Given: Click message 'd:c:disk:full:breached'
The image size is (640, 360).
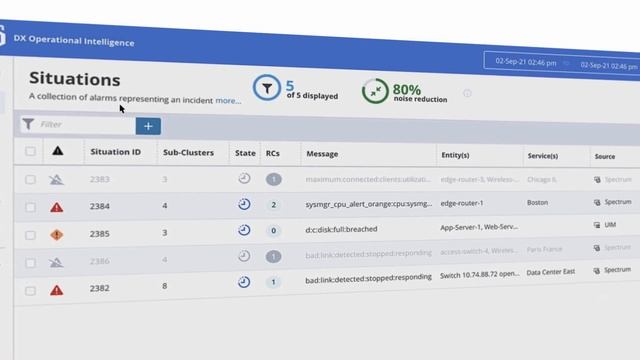Looking at the screenshot, I should tap(341, 229).
